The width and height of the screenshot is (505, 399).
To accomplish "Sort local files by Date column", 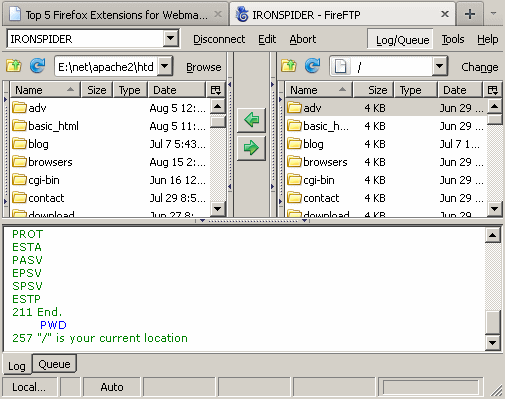I will click(177, 90).
